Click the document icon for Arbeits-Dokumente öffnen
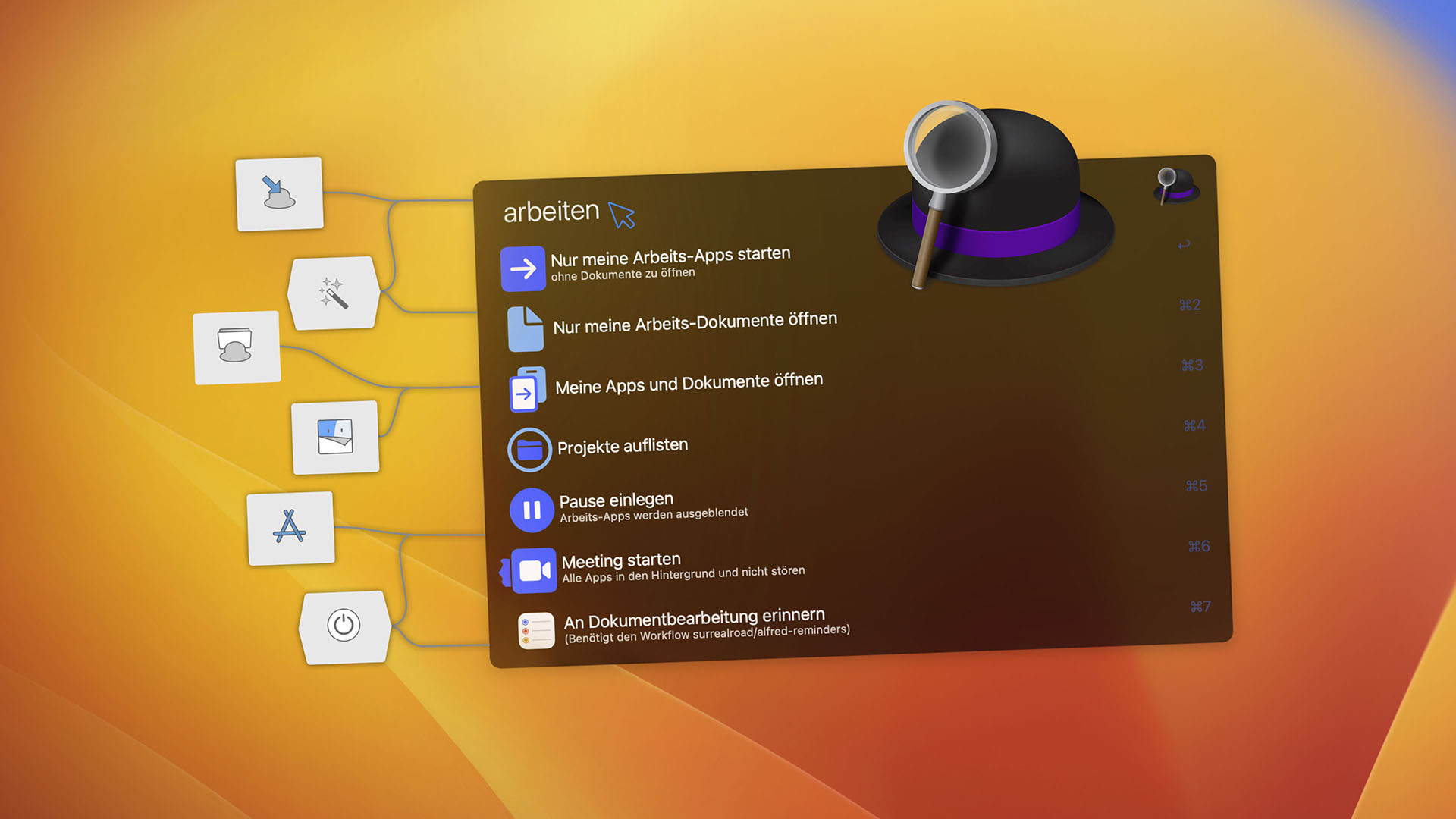Screen dimensions: 1456x819 pyautogui.click(x=525, y=329)
